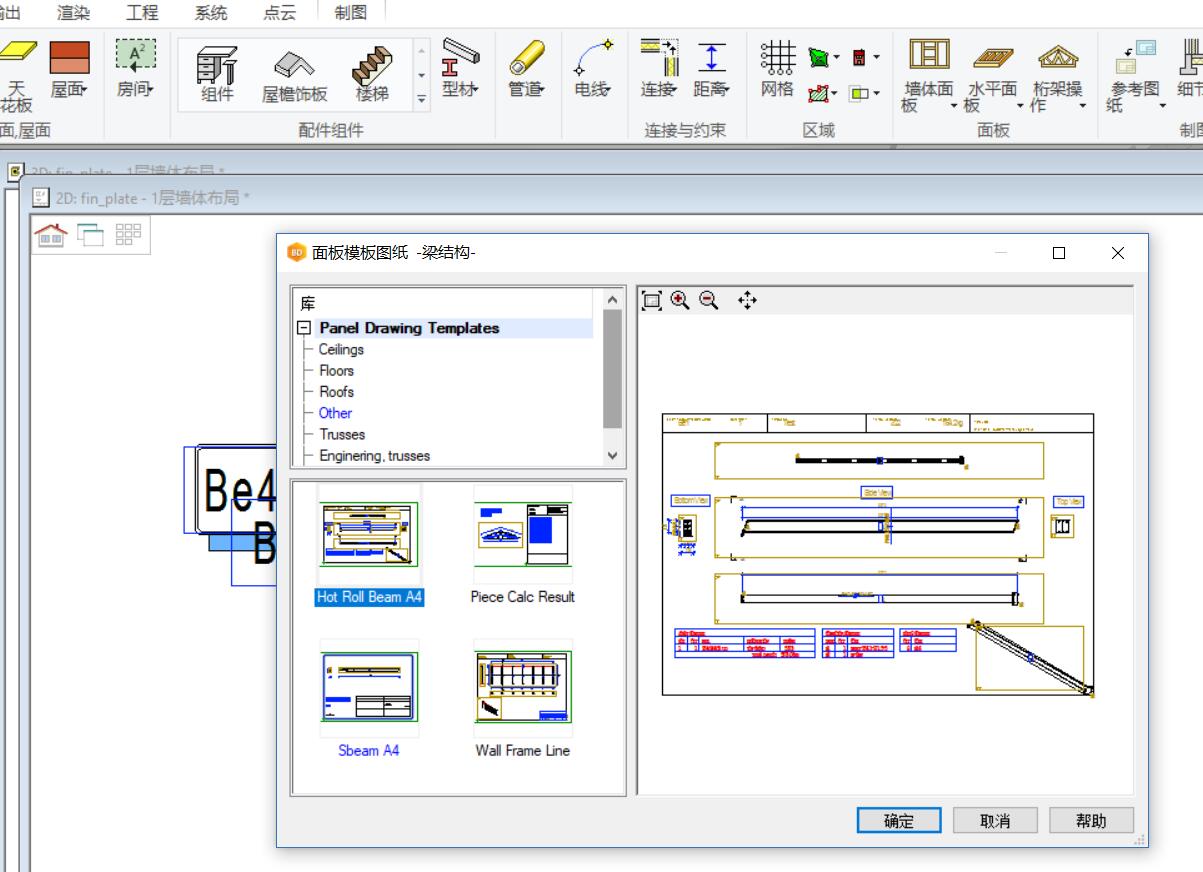Image resolution: width=1203 pixels, height=872 pixels.
Task: Open the 点云 ribbon tab
Action: point(279,12)
